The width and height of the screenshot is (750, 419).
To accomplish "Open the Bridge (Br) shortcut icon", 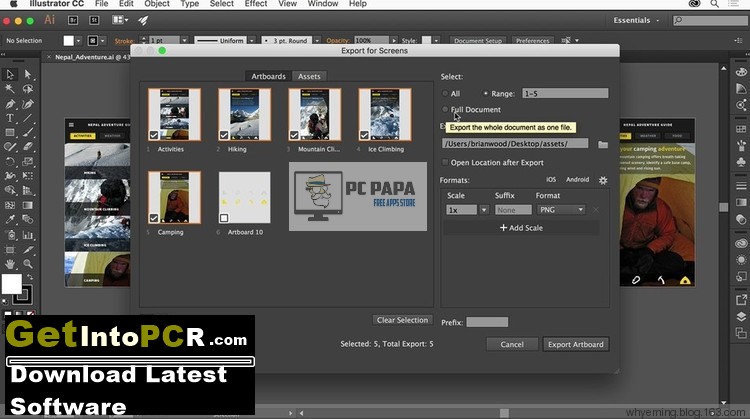I will pos(73,20).
